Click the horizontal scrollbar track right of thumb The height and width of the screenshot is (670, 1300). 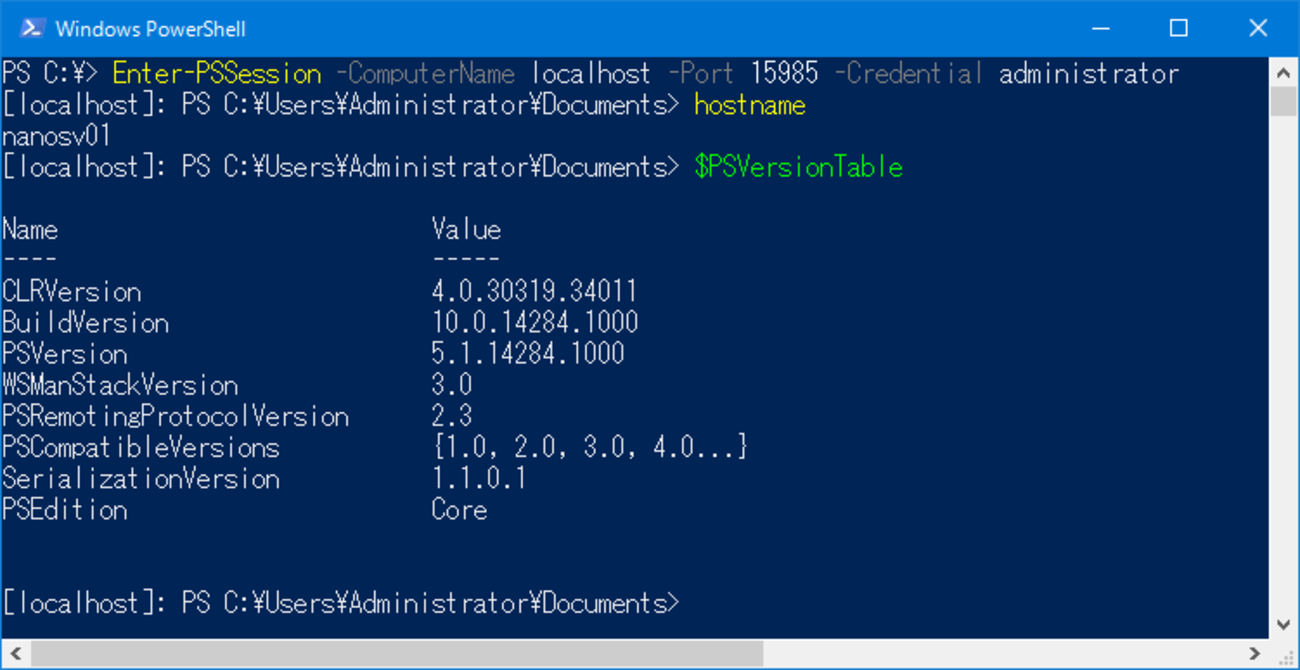(1000, 654)
